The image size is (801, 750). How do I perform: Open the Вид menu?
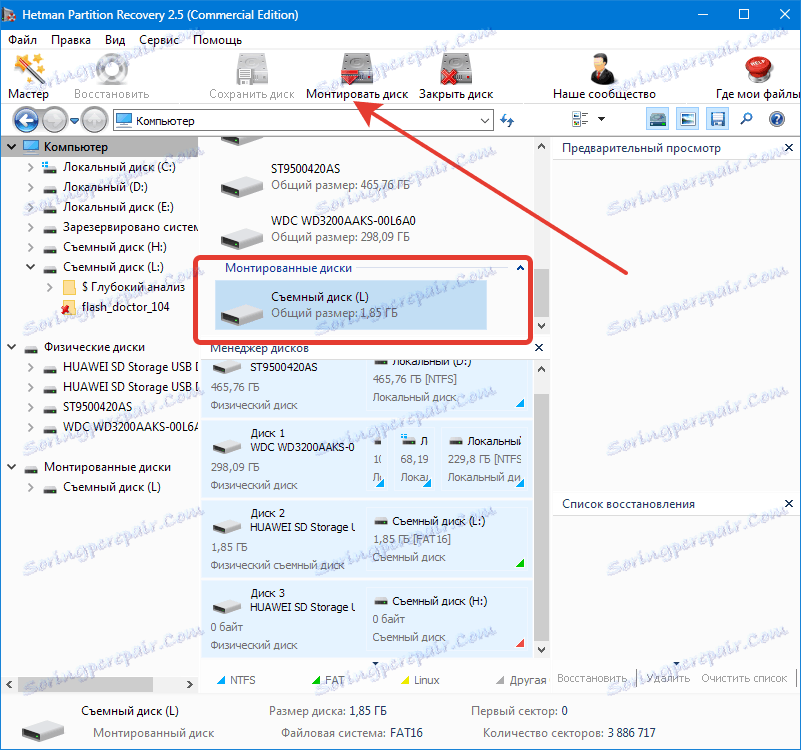tap(115, 40)
